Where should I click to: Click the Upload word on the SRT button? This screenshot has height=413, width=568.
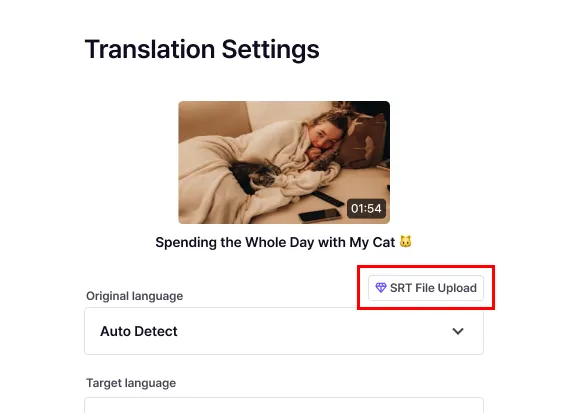457,288
